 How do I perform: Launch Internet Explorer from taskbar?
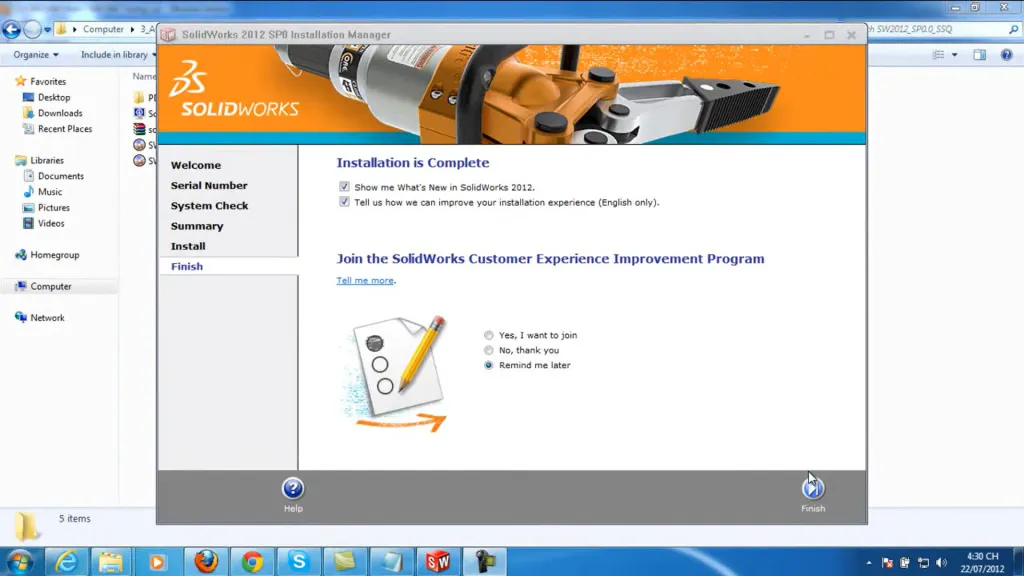[x=67, y=562]
